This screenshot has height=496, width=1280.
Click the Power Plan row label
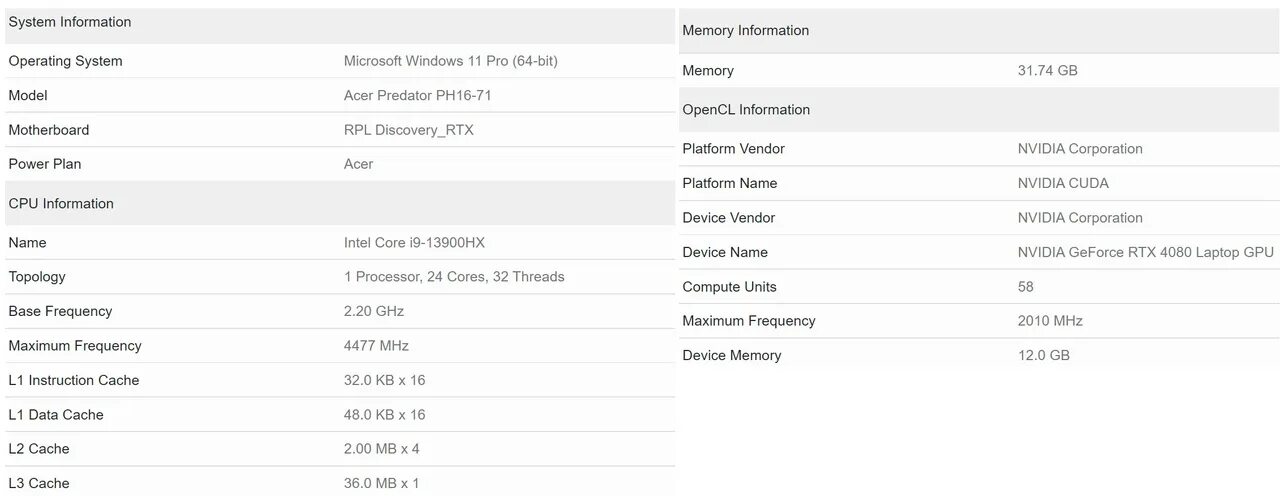(x=45, y=164)
